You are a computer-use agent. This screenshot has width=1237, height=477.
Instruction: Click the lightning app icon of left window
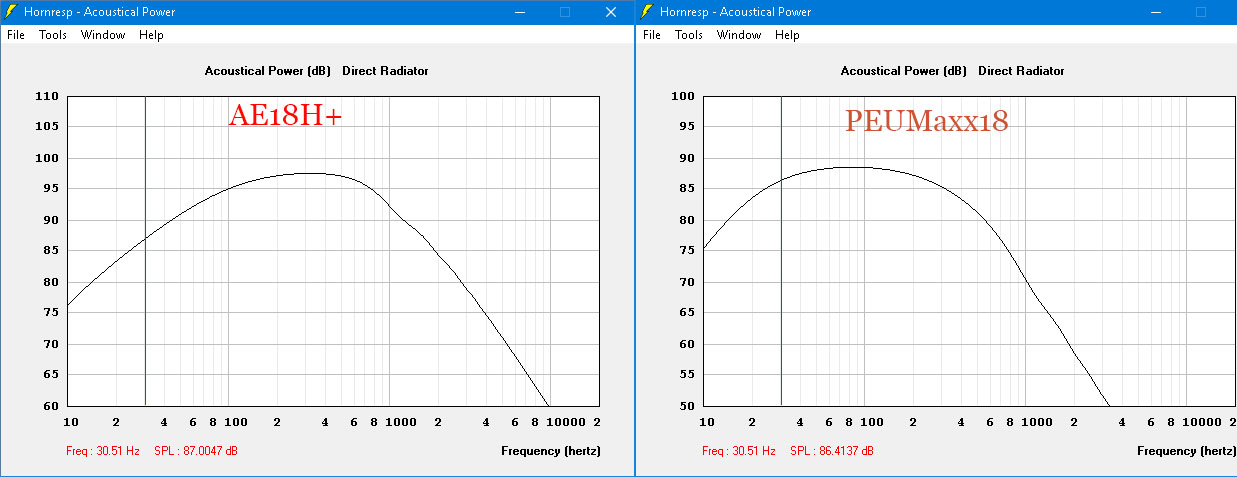tap(11, 12)
